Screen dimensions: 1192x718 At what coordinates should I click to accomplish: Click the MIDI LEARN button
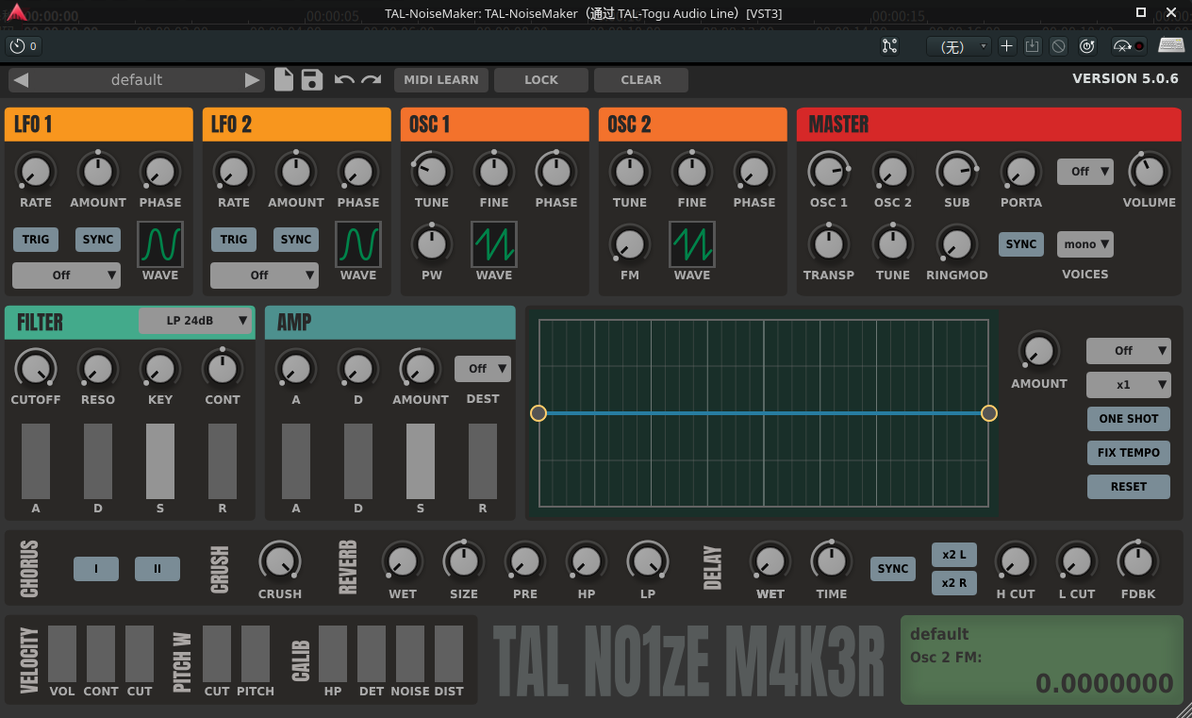[x=441, y=80]
